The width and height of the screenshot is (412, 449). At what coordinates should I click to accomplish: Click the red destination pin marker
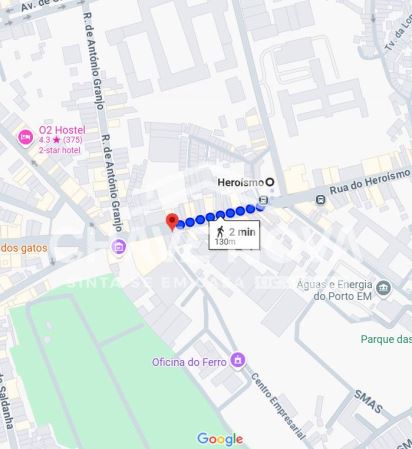point(172,222)
